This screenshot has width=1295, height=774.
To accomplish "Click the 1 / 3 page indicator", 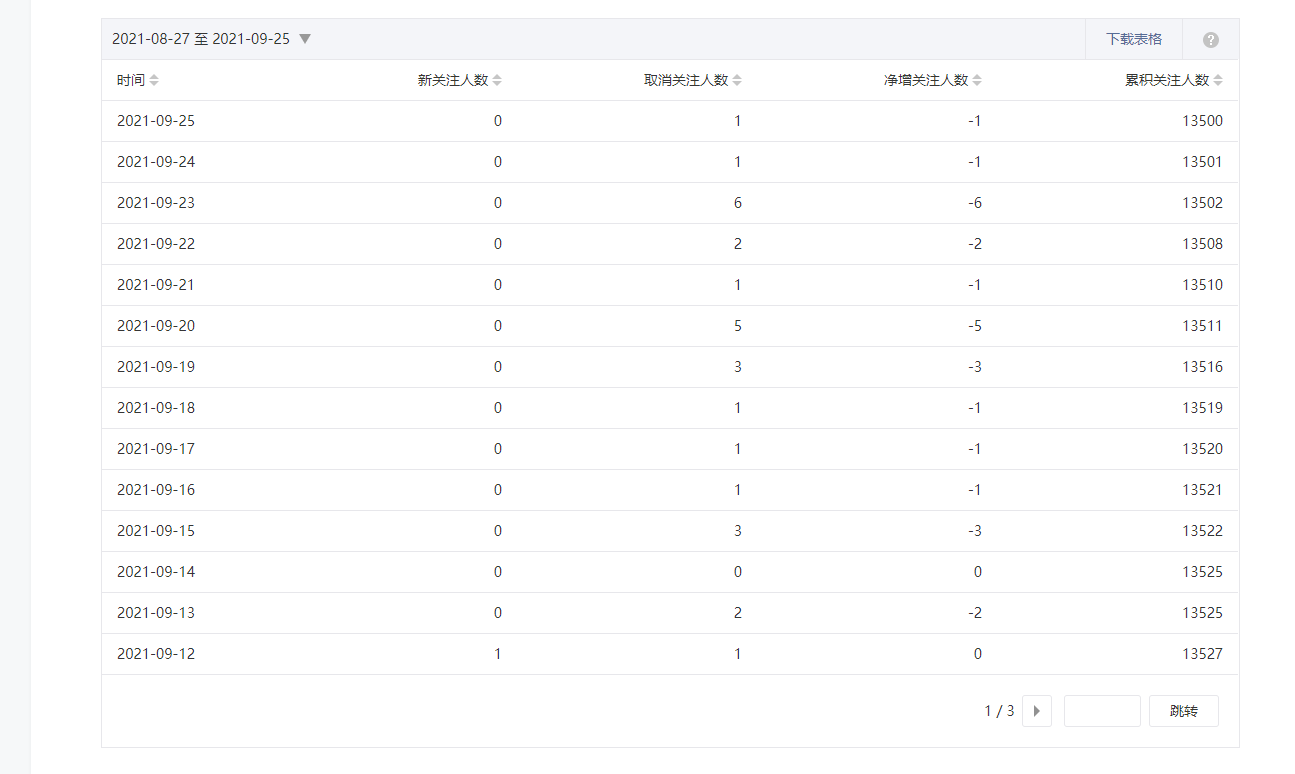I will [x=999, y=711].
